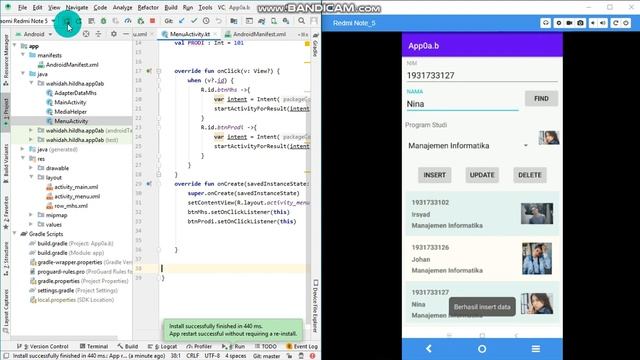
Task: Click volume up icon in Redmi Note_5 window
Action: click(x=603, y=23)
